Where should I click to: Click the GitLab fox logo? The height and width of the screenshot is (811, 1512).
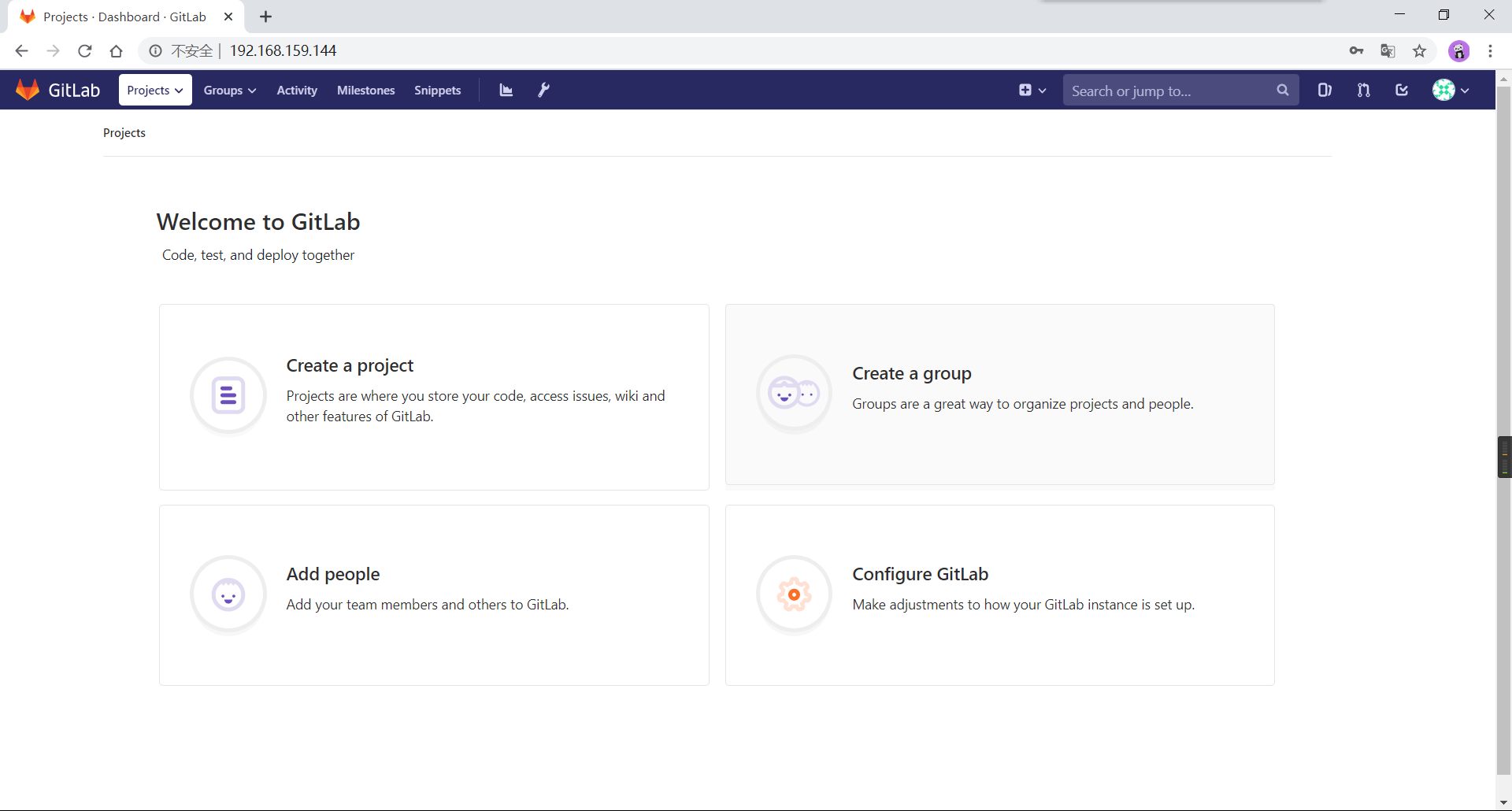point(28,90)
